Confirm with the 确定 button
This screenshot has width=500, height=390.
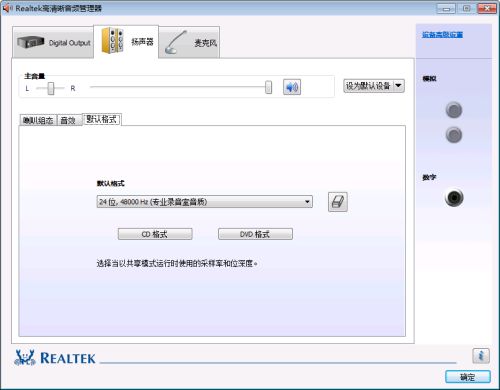click(x=468, y=377)
